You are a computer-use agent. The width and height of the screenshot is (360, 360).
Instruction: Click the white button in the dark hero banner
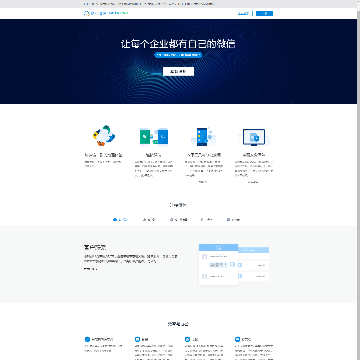[x=178, y=71]
